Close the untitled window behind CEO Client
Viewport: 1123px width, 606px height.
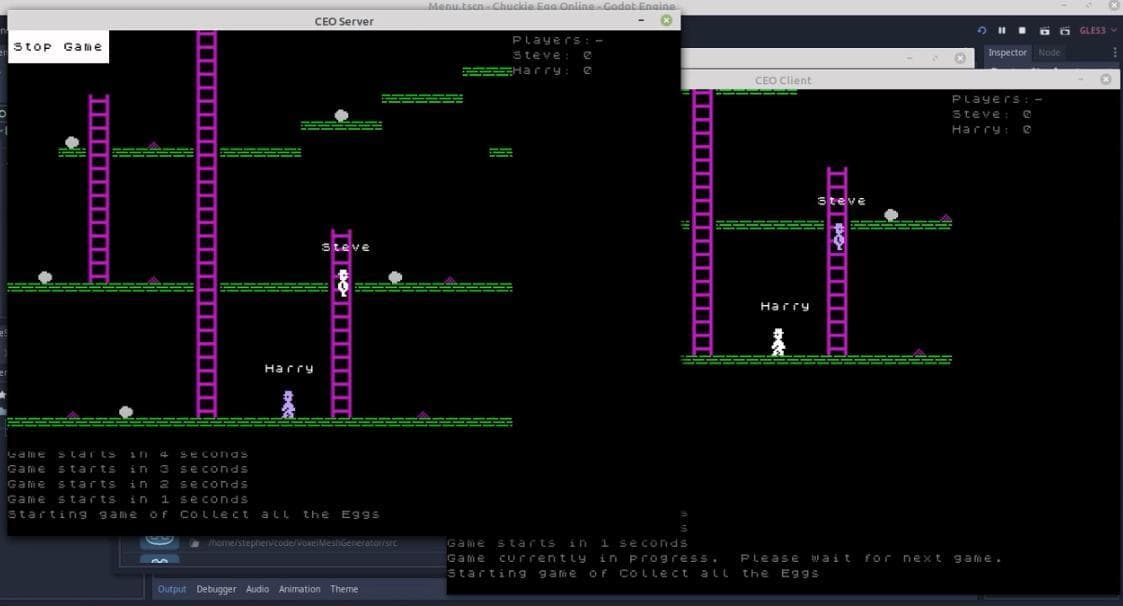[x=960, y=58]
